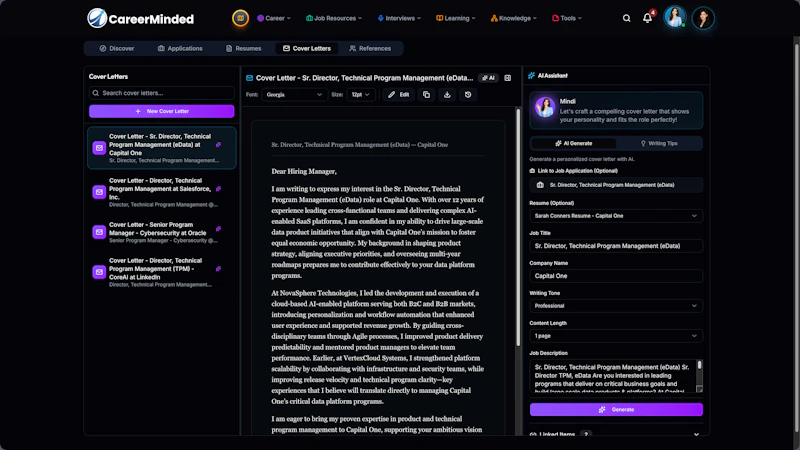Click the AI badge beside the letter title
The image size is (800, 450).
coord(489,78)
